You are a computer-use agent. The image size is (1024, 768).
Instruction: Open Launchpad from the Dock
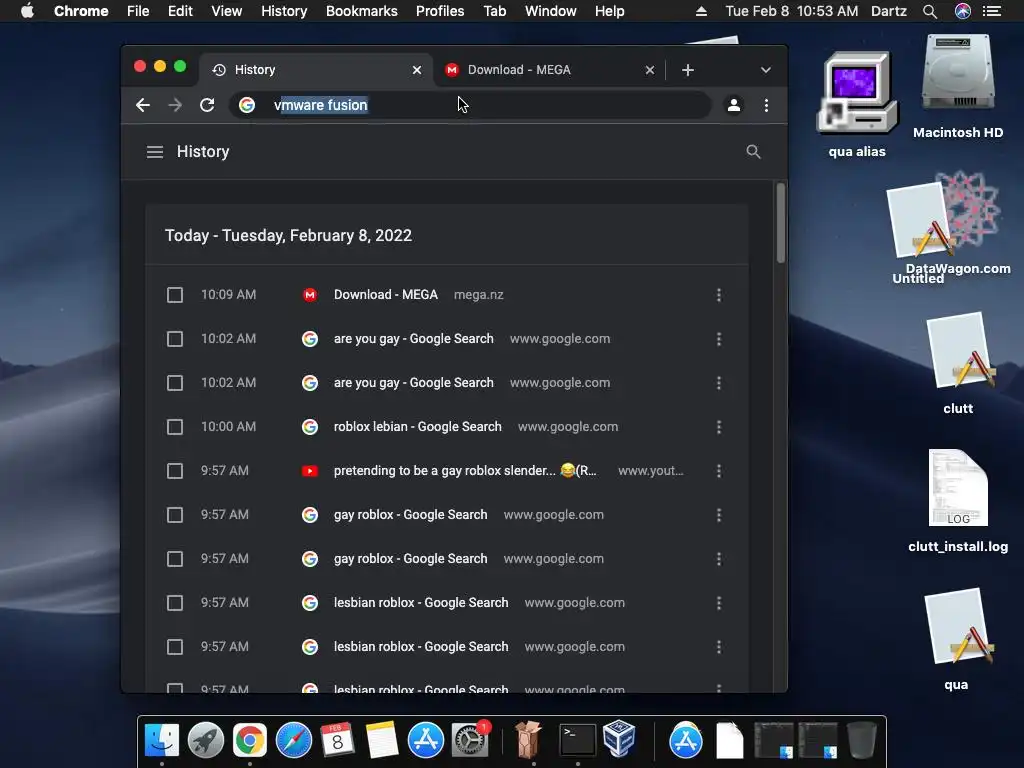[x=206, y=740]
